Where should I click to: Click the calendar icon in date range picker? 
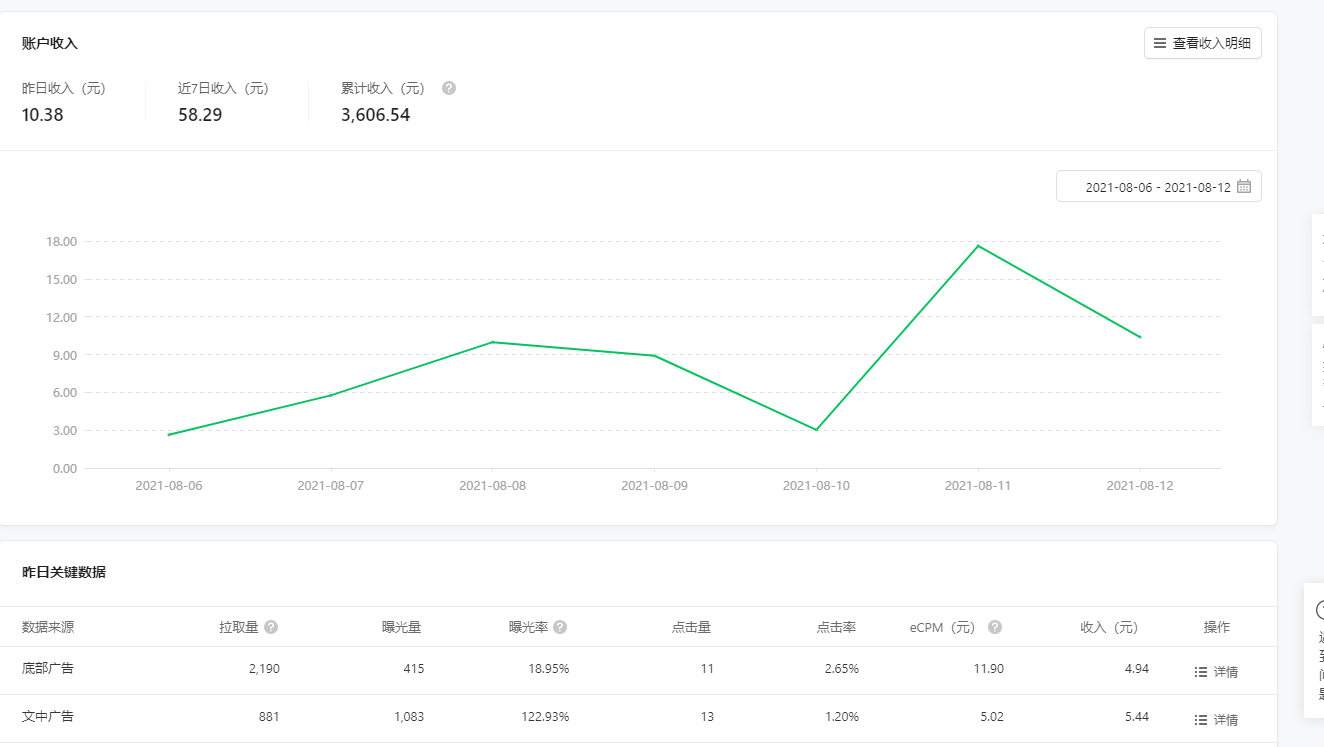[1244, 186]
